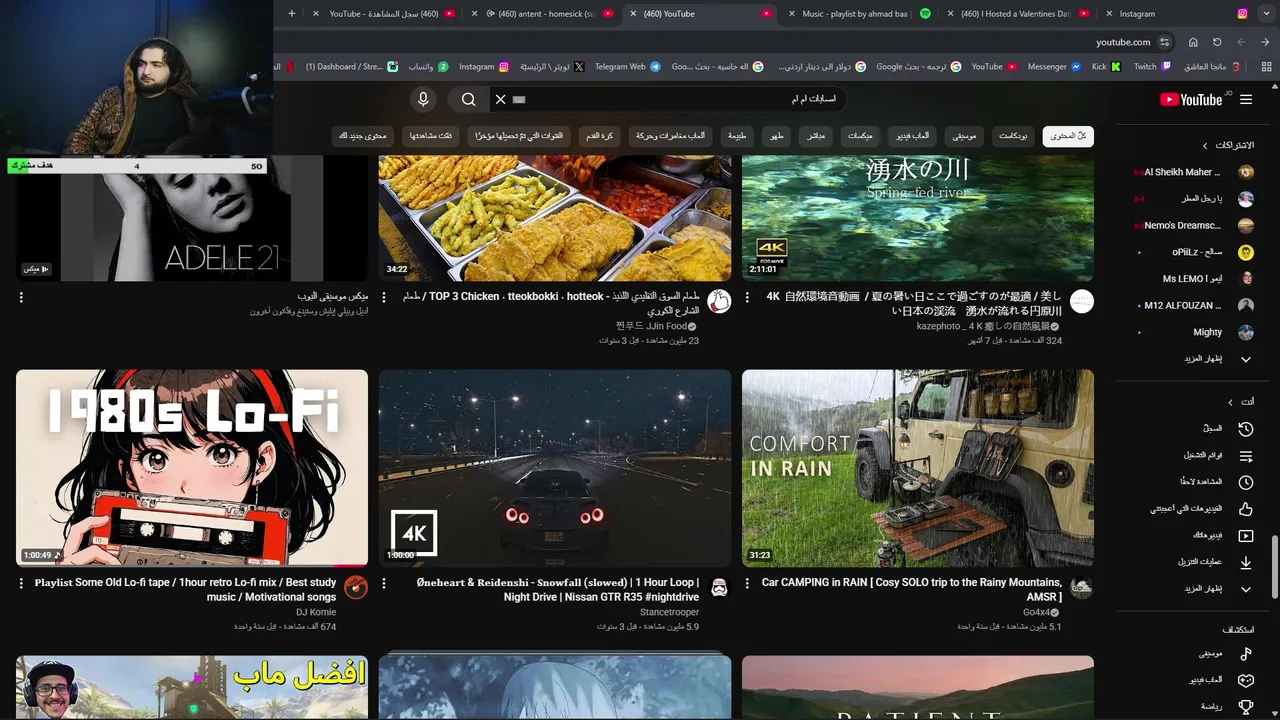Screen dimensions: 1280x720
Task: Select the طبيعة filter chip
Action: [737, 136]
